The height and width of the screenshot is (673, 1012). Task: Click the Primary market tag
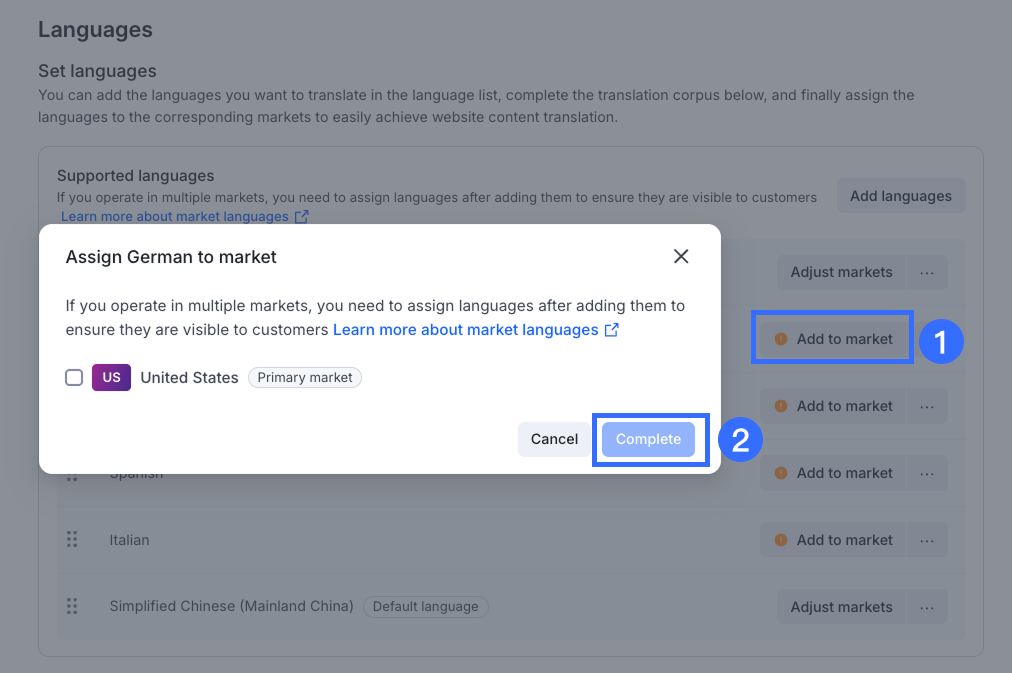305,378
